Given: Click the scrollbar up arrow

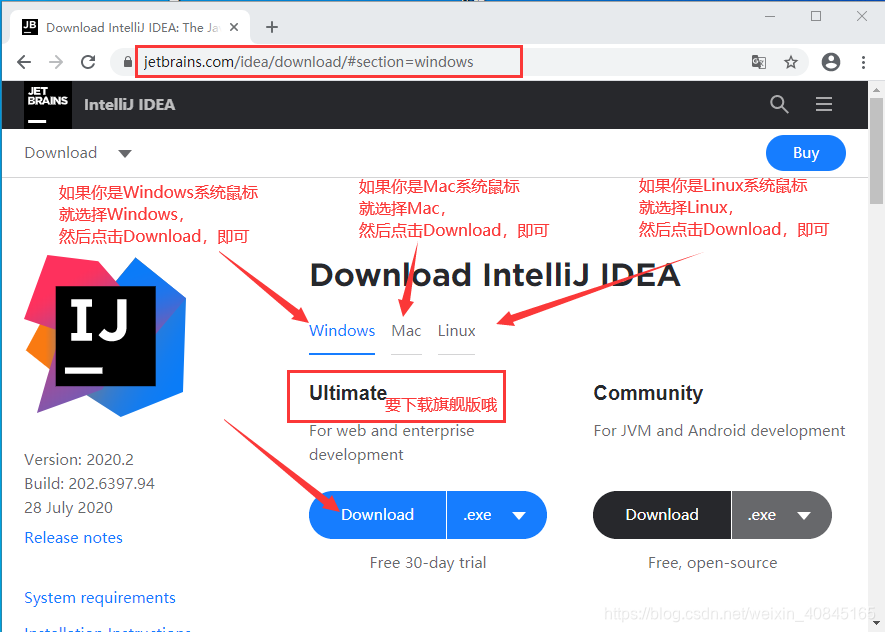Looking at the screenshot, I should (x=876, y=89).
